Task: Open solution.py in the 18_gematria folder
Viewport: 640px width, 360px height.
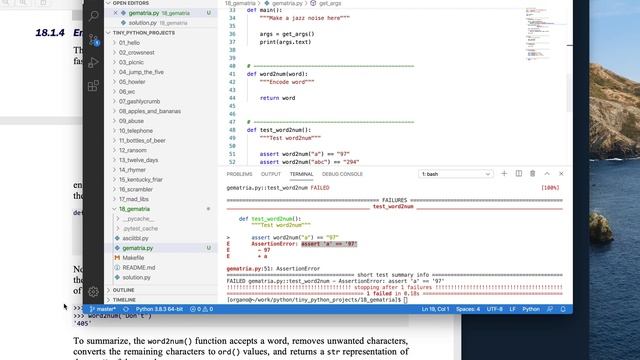Action: [161, 278]
